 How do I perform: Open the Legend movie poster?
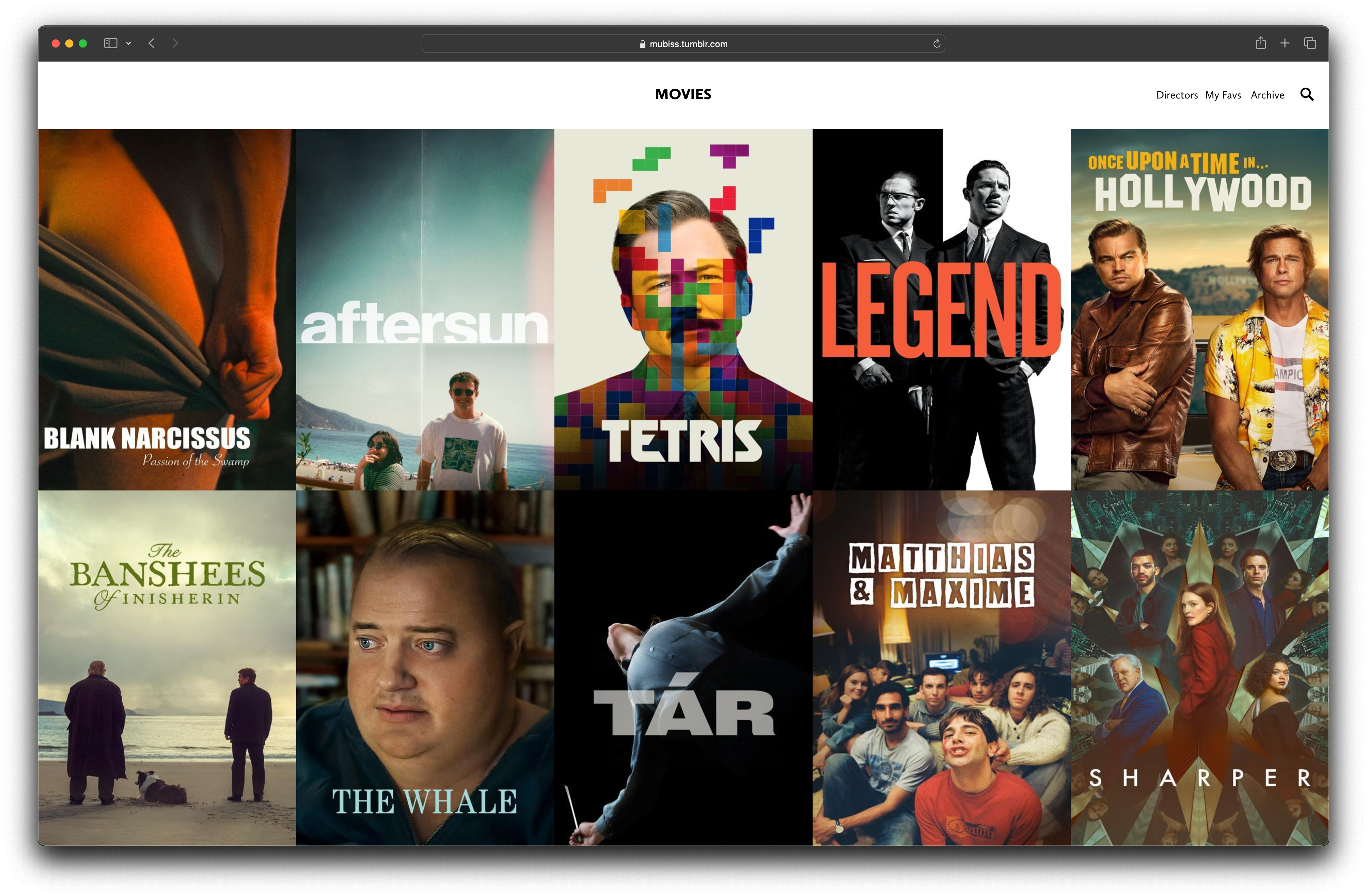[941, 310]
